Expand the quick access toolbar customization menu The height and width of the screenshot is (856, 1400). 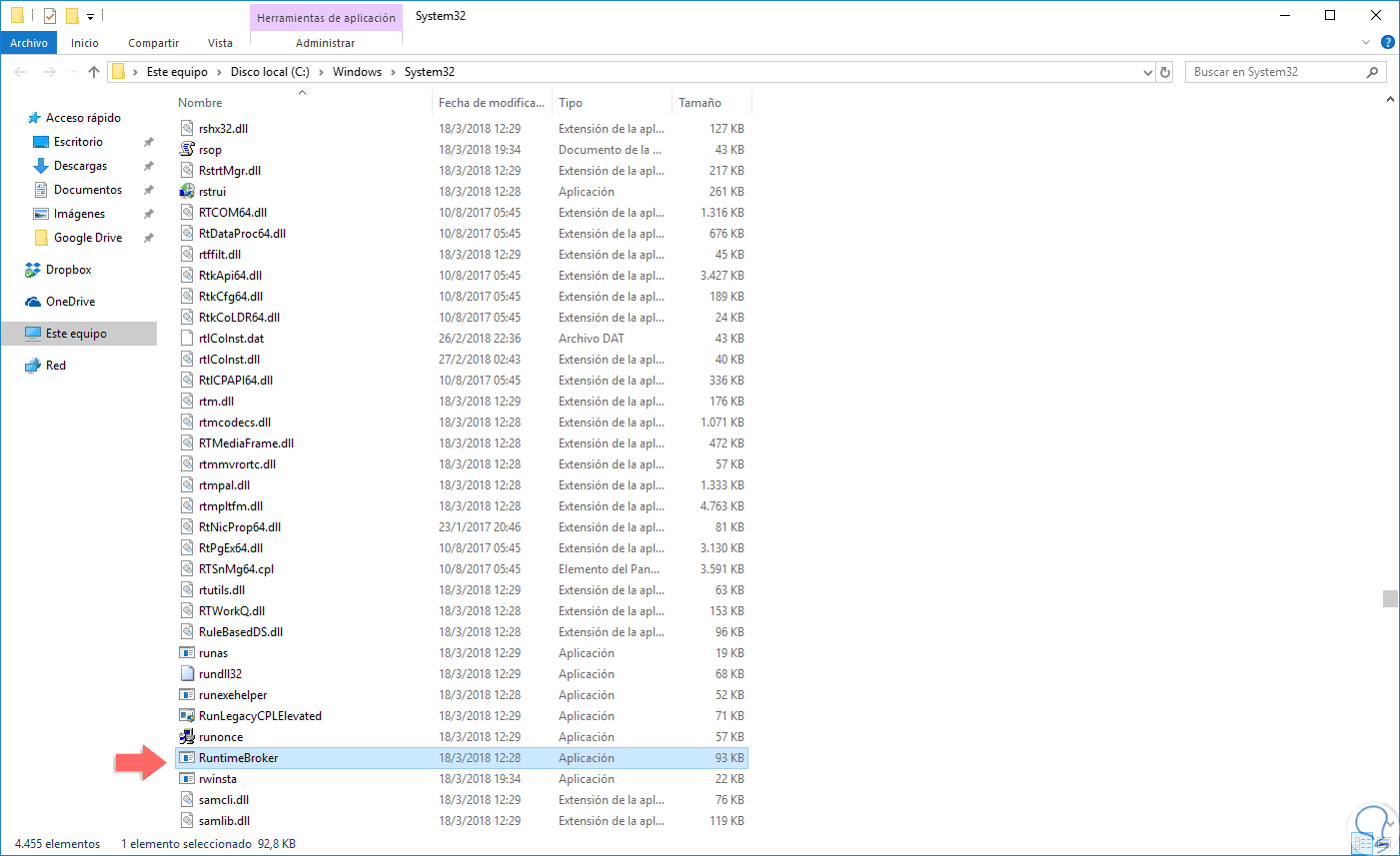[90, 15]
